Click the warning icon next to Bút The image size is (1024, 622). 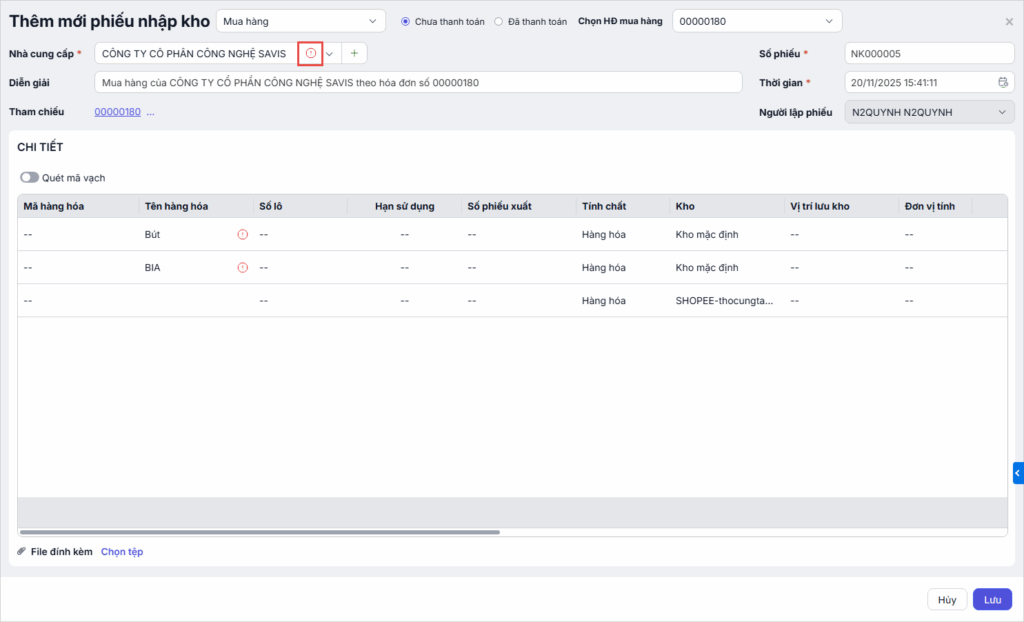[x=242, y=235]
